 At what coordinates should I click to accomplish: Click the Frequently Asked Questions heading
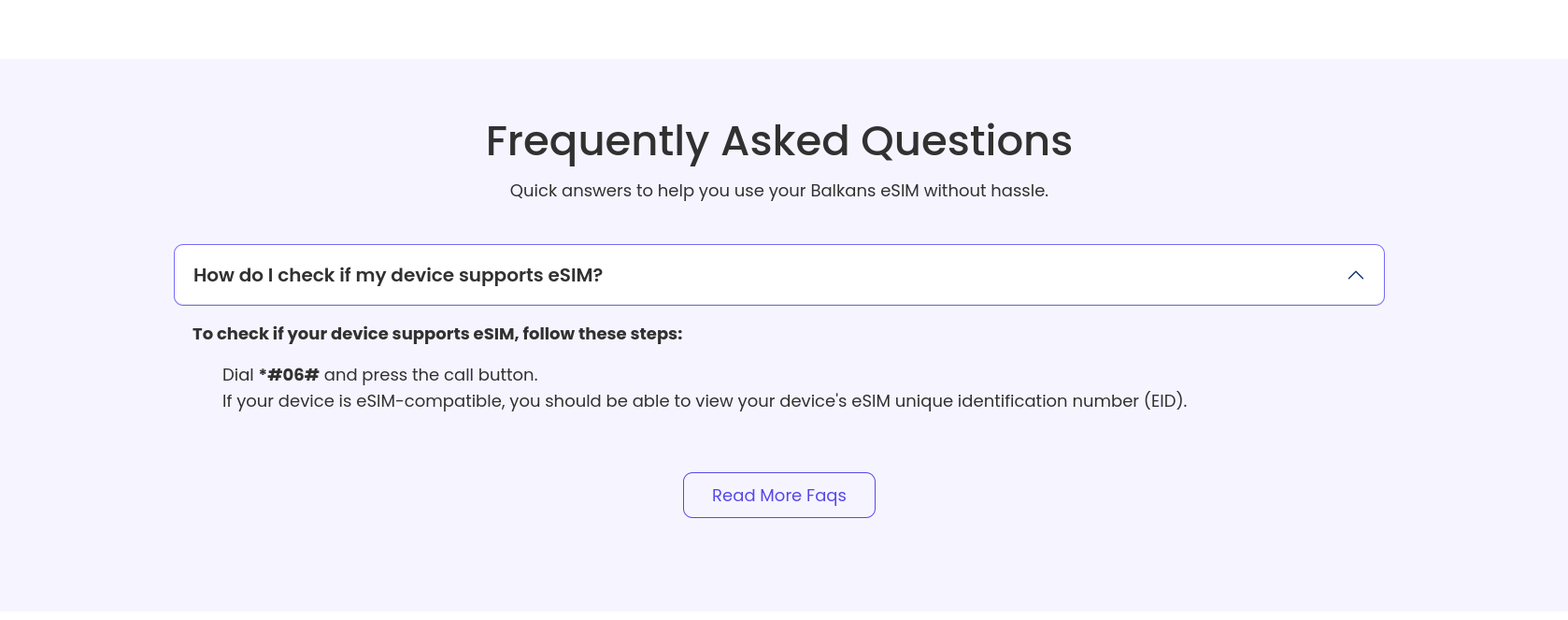(778, 141)
